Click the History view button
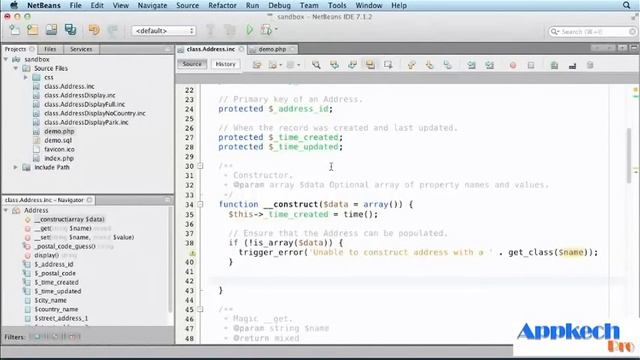The height and width of the screenshot is (360, 640). [225, 64]
